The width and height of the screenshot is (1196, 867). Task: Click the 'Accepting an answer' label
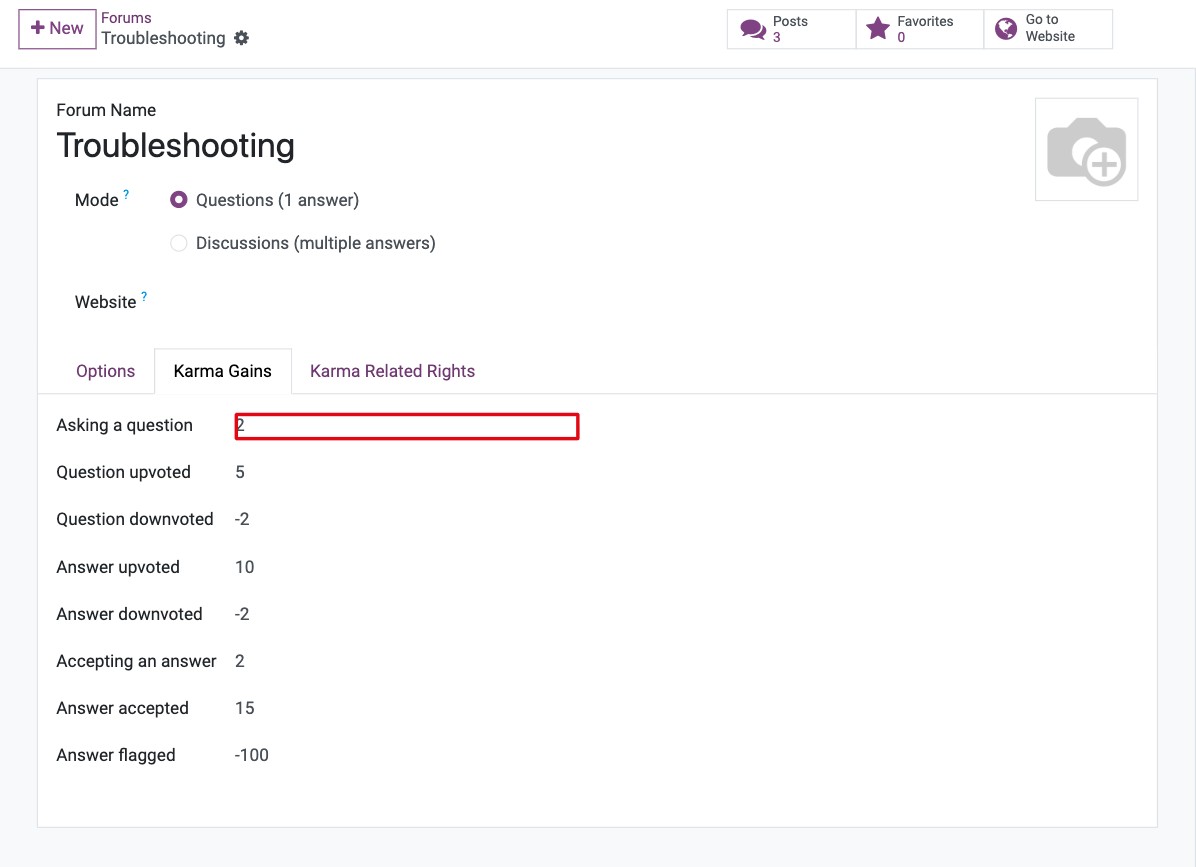pyautogui.click(x=137, y=661)
